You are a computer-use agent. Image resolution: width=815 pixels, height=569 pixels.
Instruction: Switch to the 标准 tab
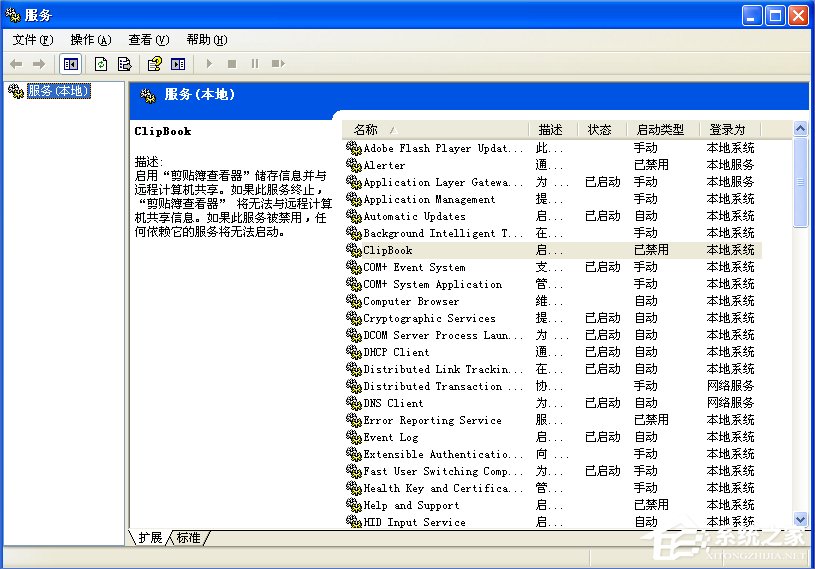tap(189, 538)
